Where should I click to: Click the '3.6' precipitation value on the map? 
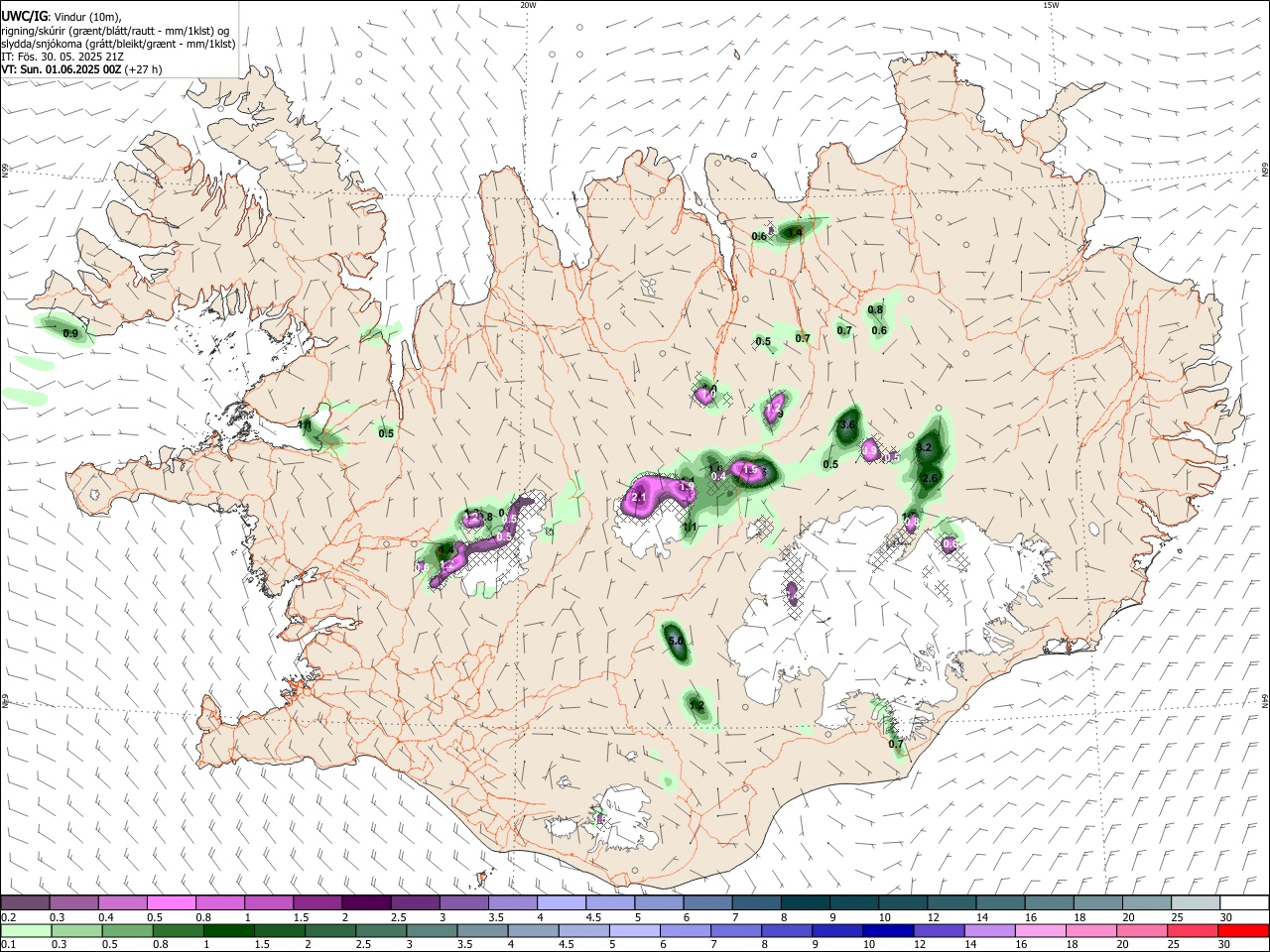847,425
